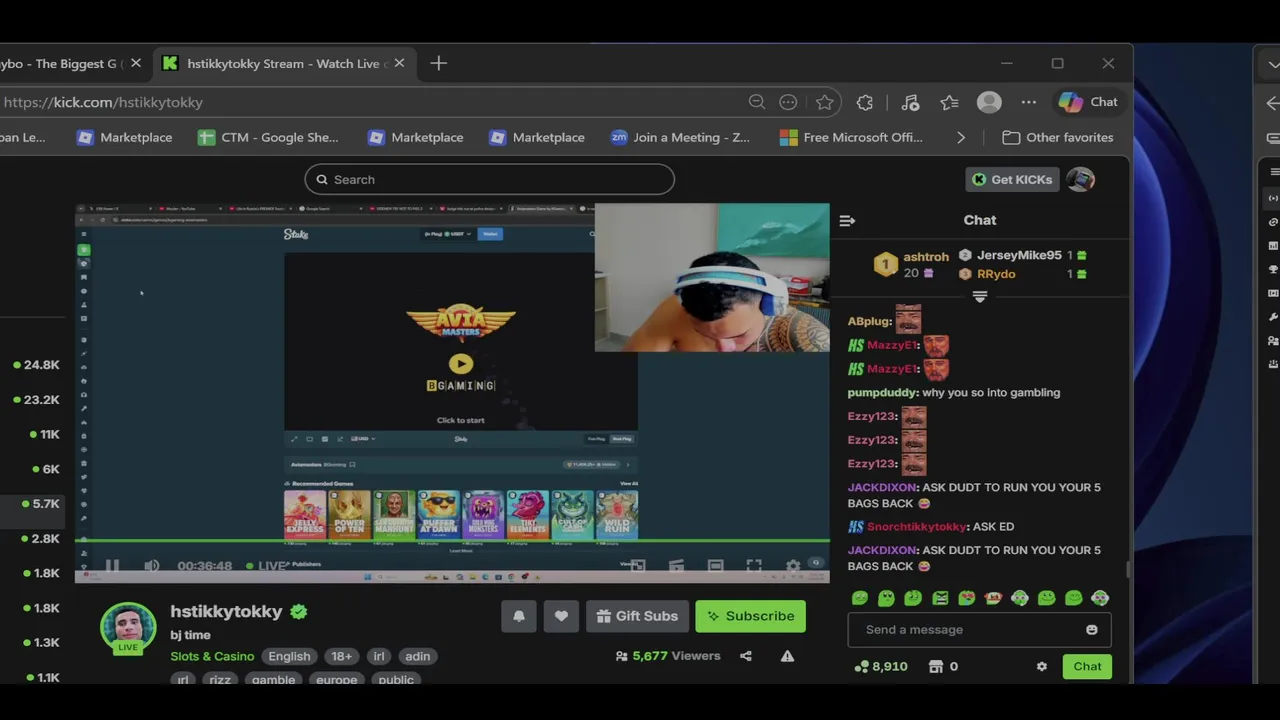
Task: Open the CTM - Google Sheets bookmark
Action: (268, 138)
